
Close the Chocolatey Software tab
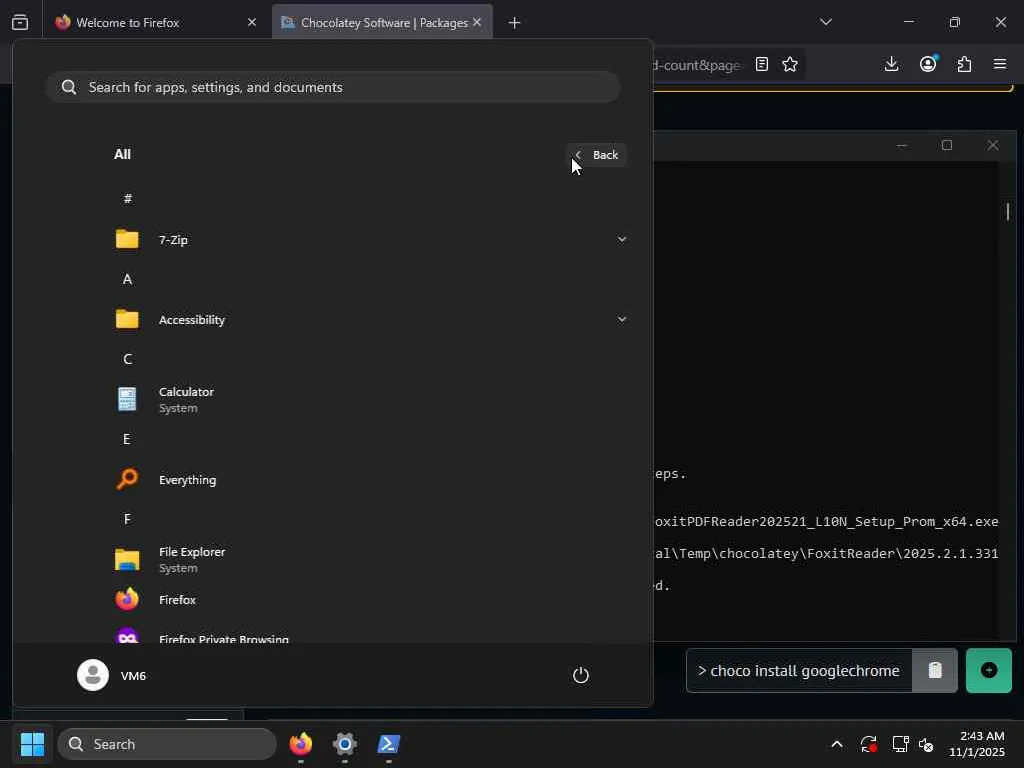pyautogui.click(x=477, y=22)
